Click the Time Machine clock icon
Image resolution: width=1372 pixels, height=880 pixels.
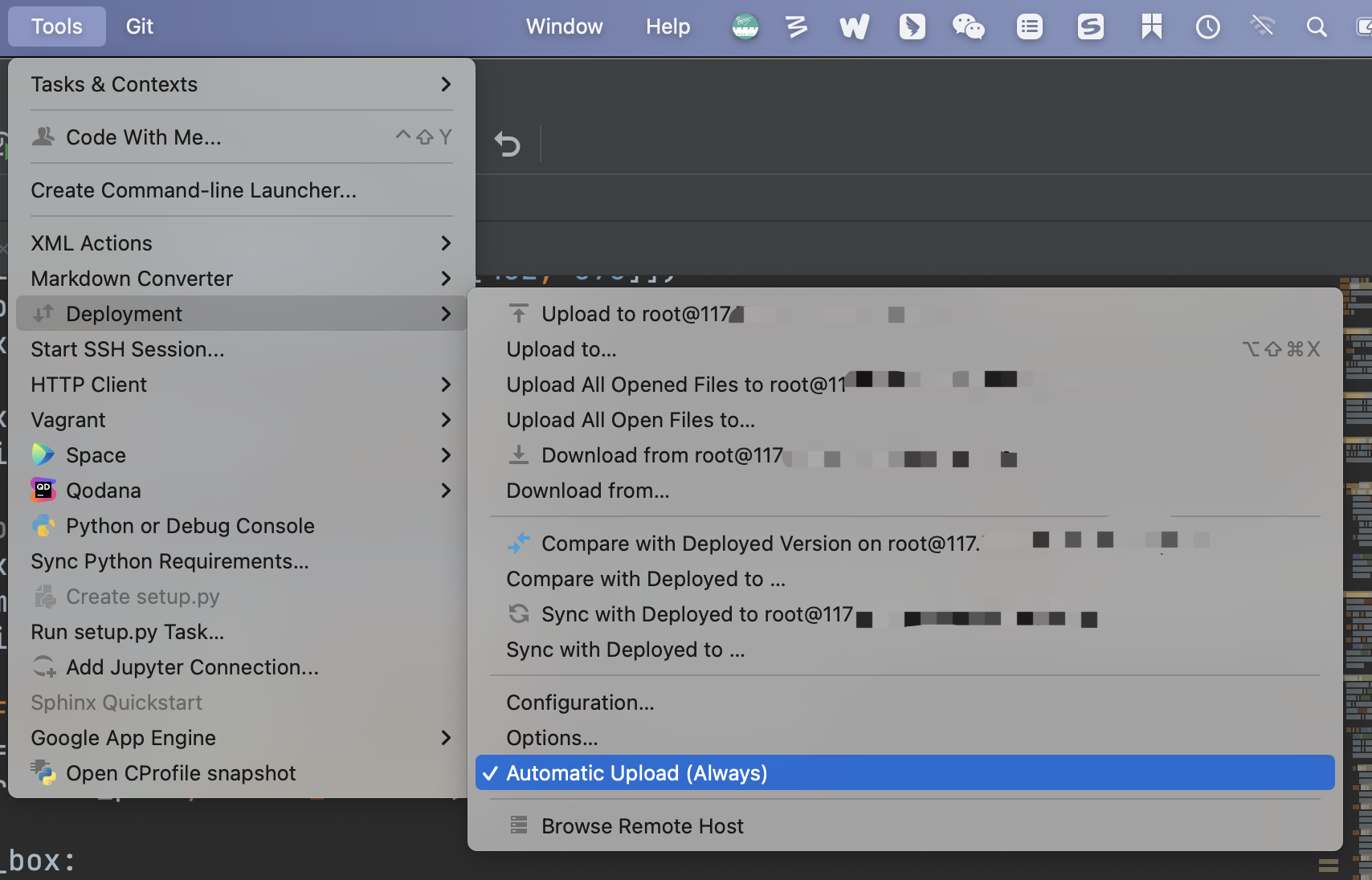tap(1208, 27)
